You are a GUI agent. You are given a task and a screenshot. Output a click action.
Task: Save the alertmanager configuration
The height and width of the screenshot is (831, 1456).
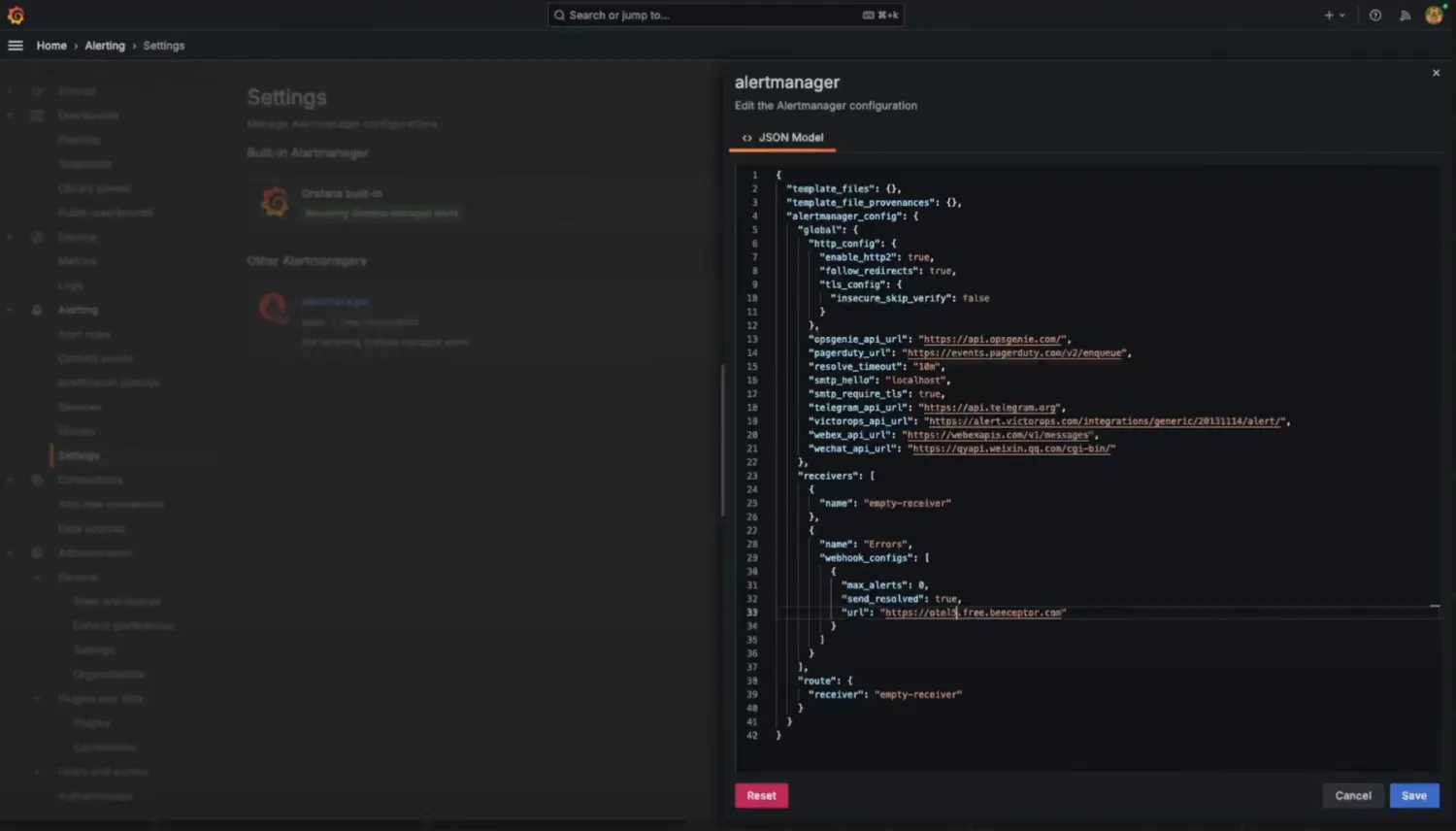pos(1414,795)
